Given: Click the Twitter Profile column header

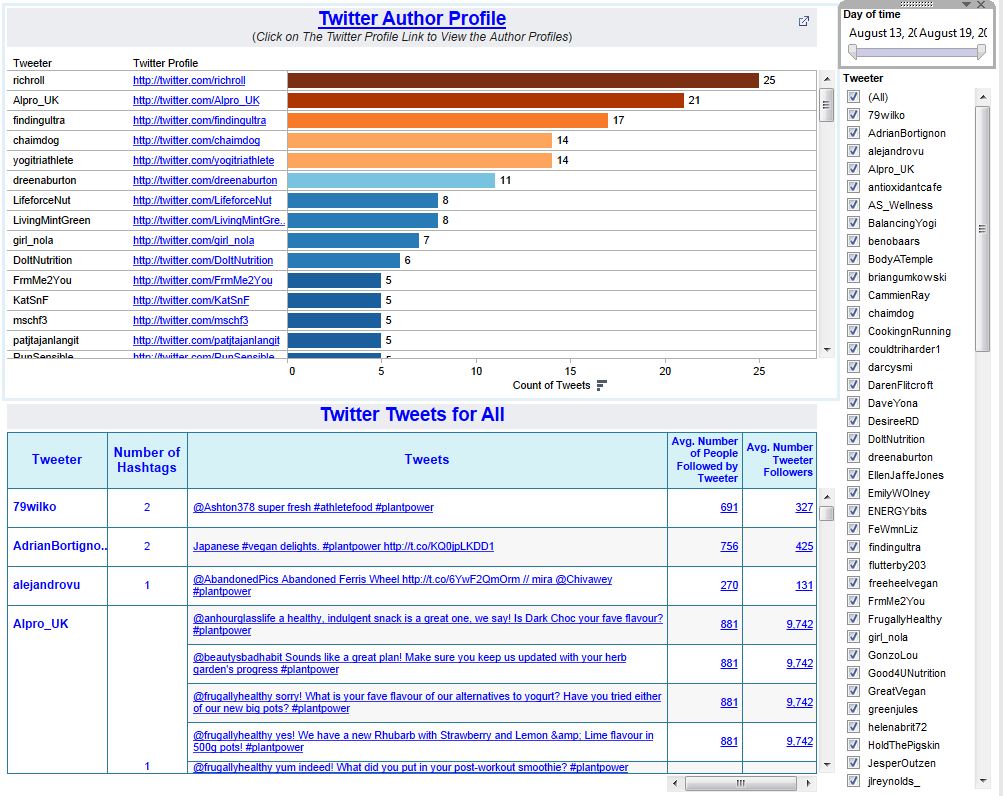Looking at the screenshot, I should click(x=165, y=63).
